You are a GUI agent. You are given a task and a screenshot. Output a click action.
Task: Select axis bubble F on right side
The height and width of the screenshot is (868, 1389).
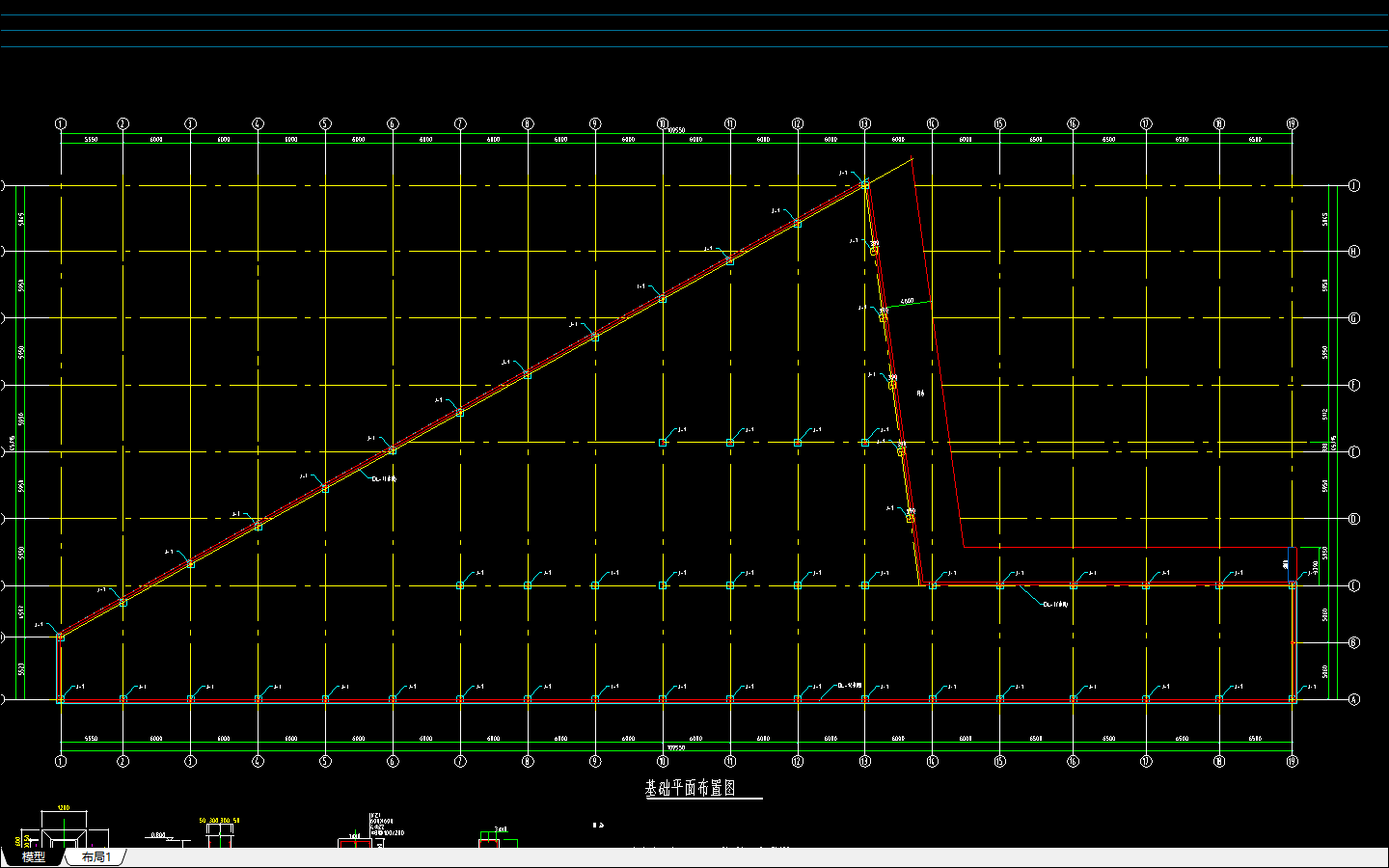click(1354, 385)
